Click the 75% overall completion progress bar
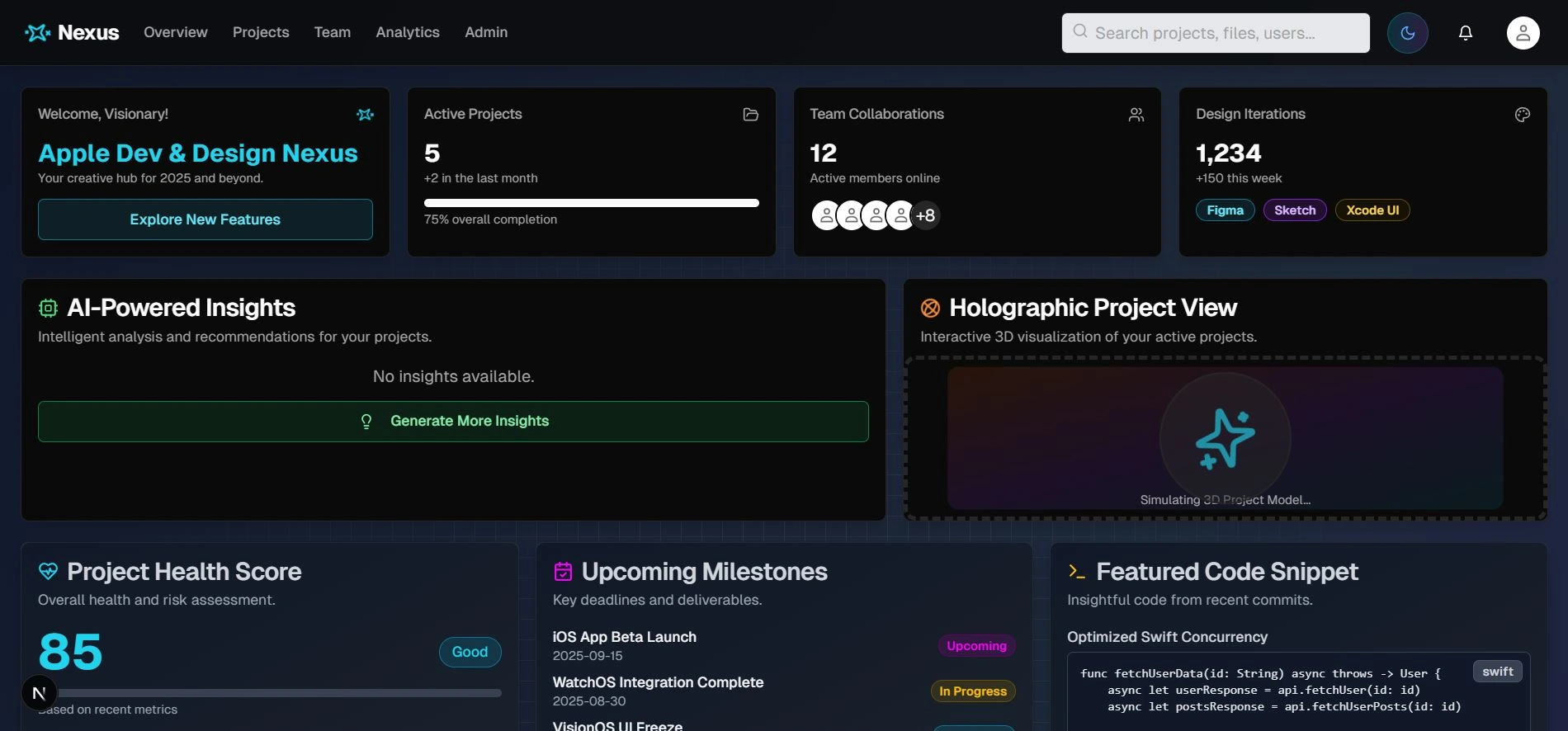Viewport: 1568px width, 731px height. coord(592,203)
